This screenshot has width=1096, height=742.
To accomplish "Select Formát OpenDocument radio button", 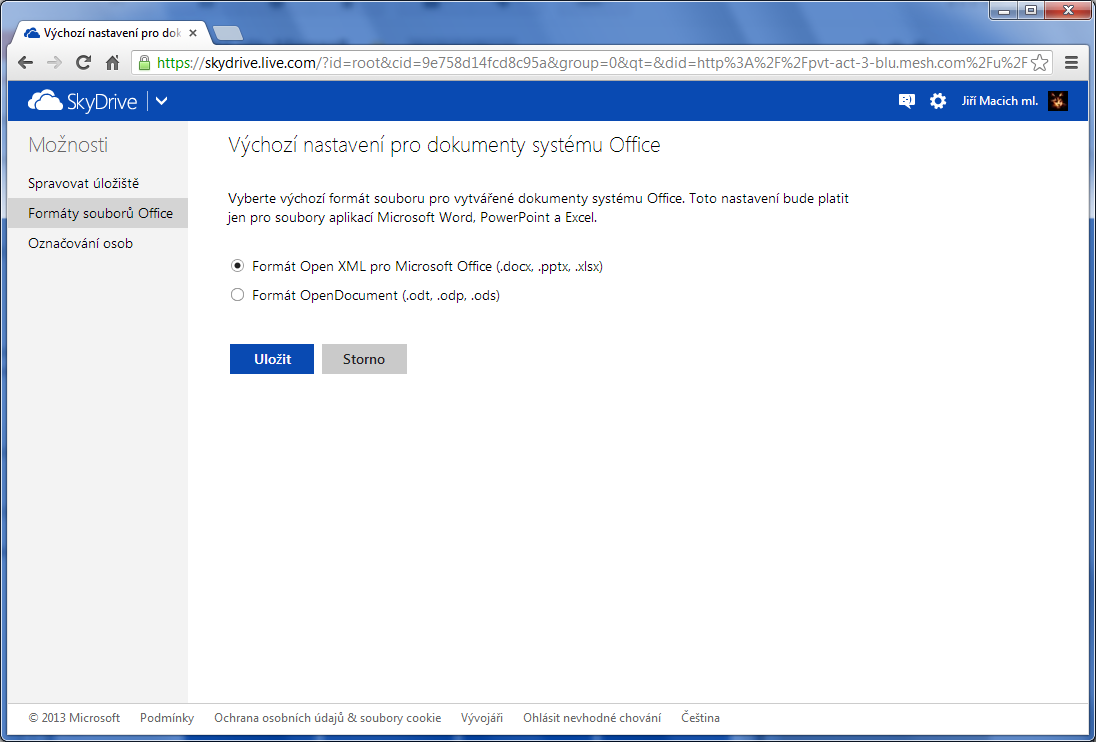I will coord(238,295).
